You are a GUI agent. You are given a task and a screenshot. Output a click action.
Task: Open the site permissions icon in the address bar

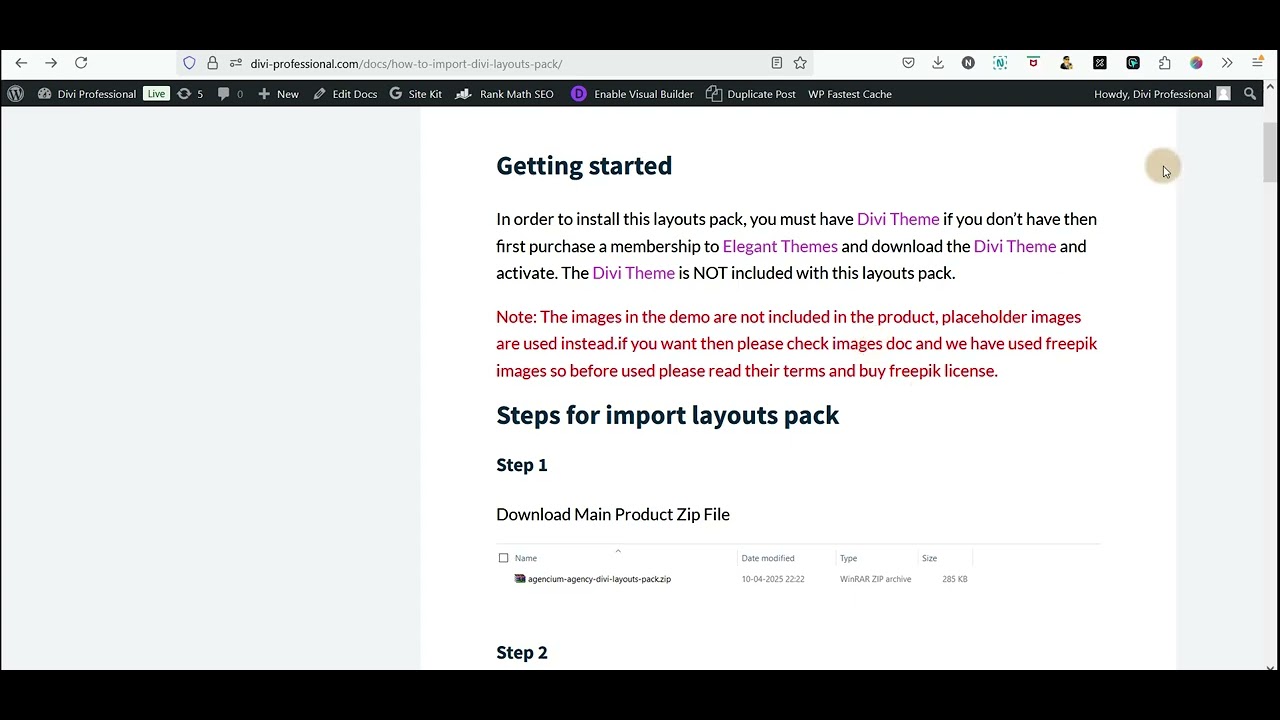pyautogui.click(x=235, y=63)
